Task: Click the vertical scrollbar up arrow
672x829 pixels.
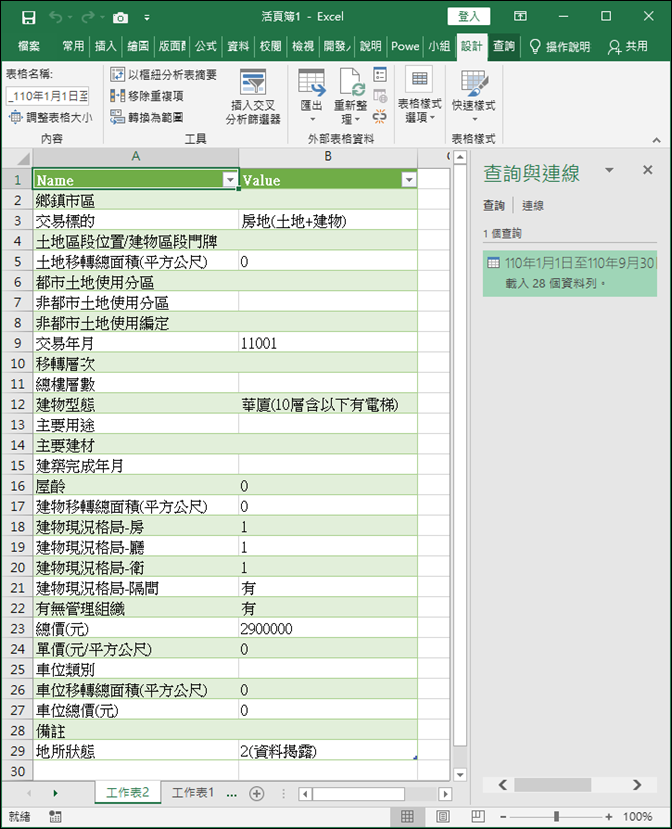Action: tap(460, 158)
